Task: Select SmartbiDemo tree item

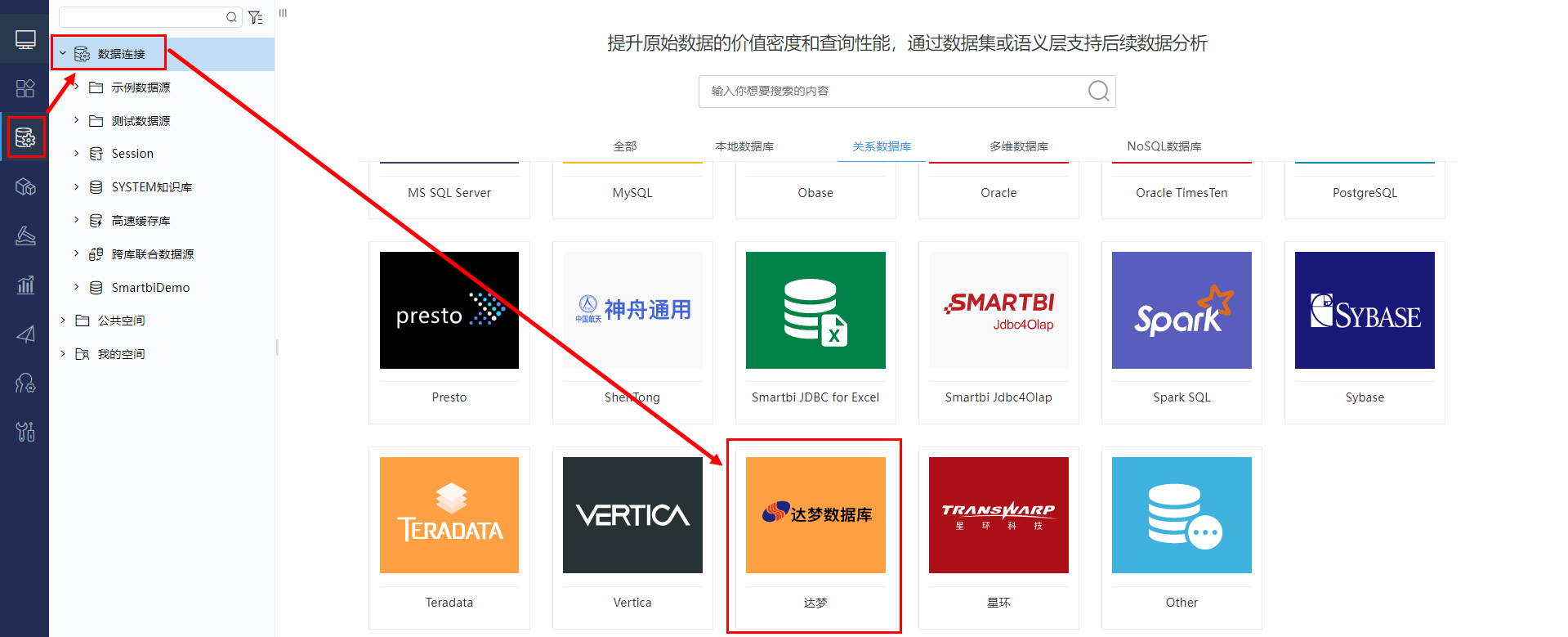Action: tap(150, 288)
